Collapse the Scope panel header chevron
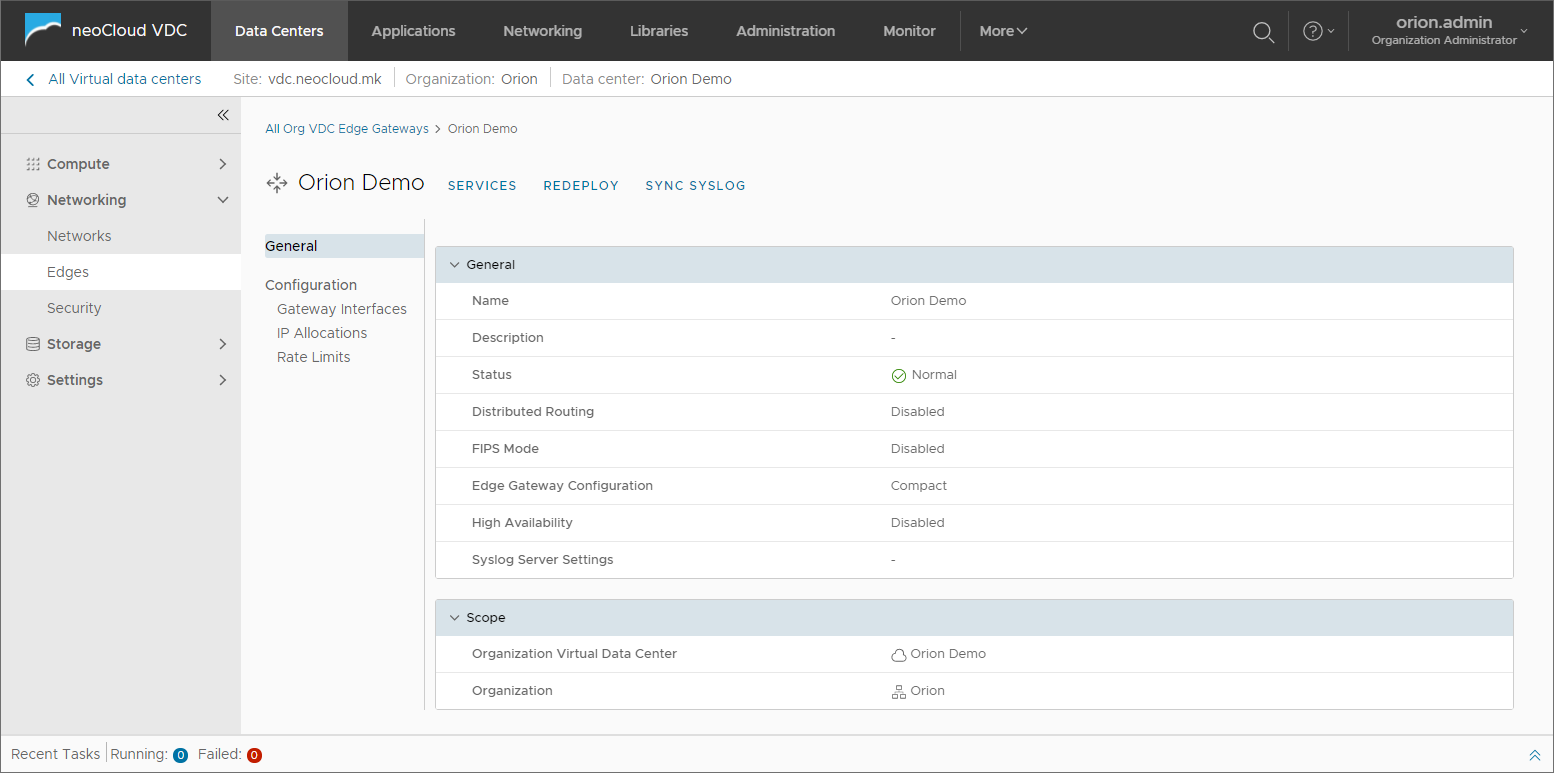This screenshot has width=1554, height=773. pos(455,618)
